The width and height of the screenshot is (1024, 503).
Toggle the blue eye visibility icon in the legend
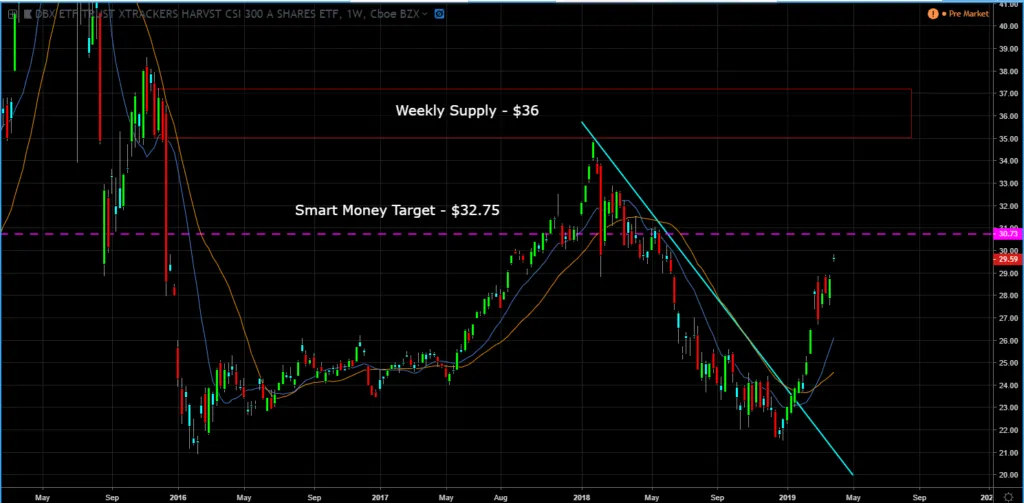pyautogui.click(x=440, y=13)
